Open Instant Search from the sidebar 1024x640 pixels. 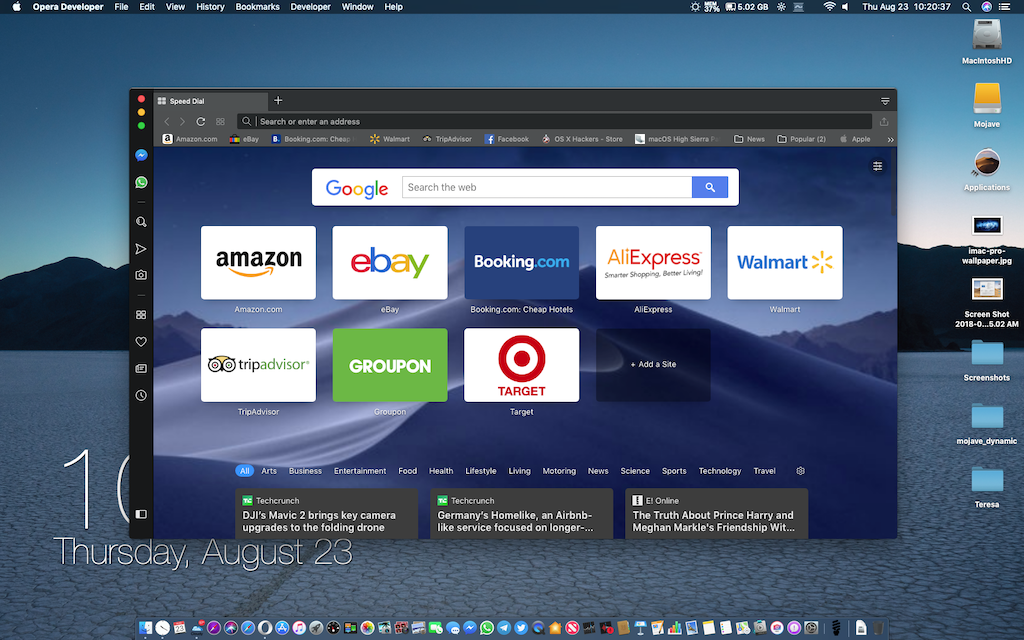141,222
